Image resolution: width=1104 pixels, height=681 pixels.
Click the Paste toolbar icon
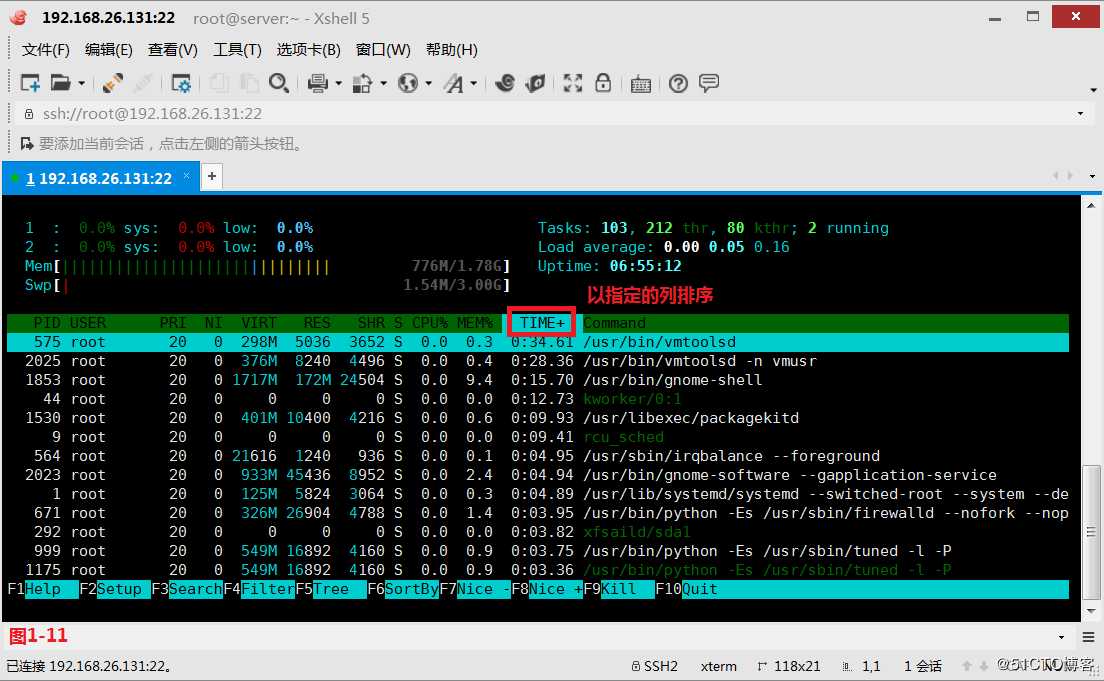(249, 83)
